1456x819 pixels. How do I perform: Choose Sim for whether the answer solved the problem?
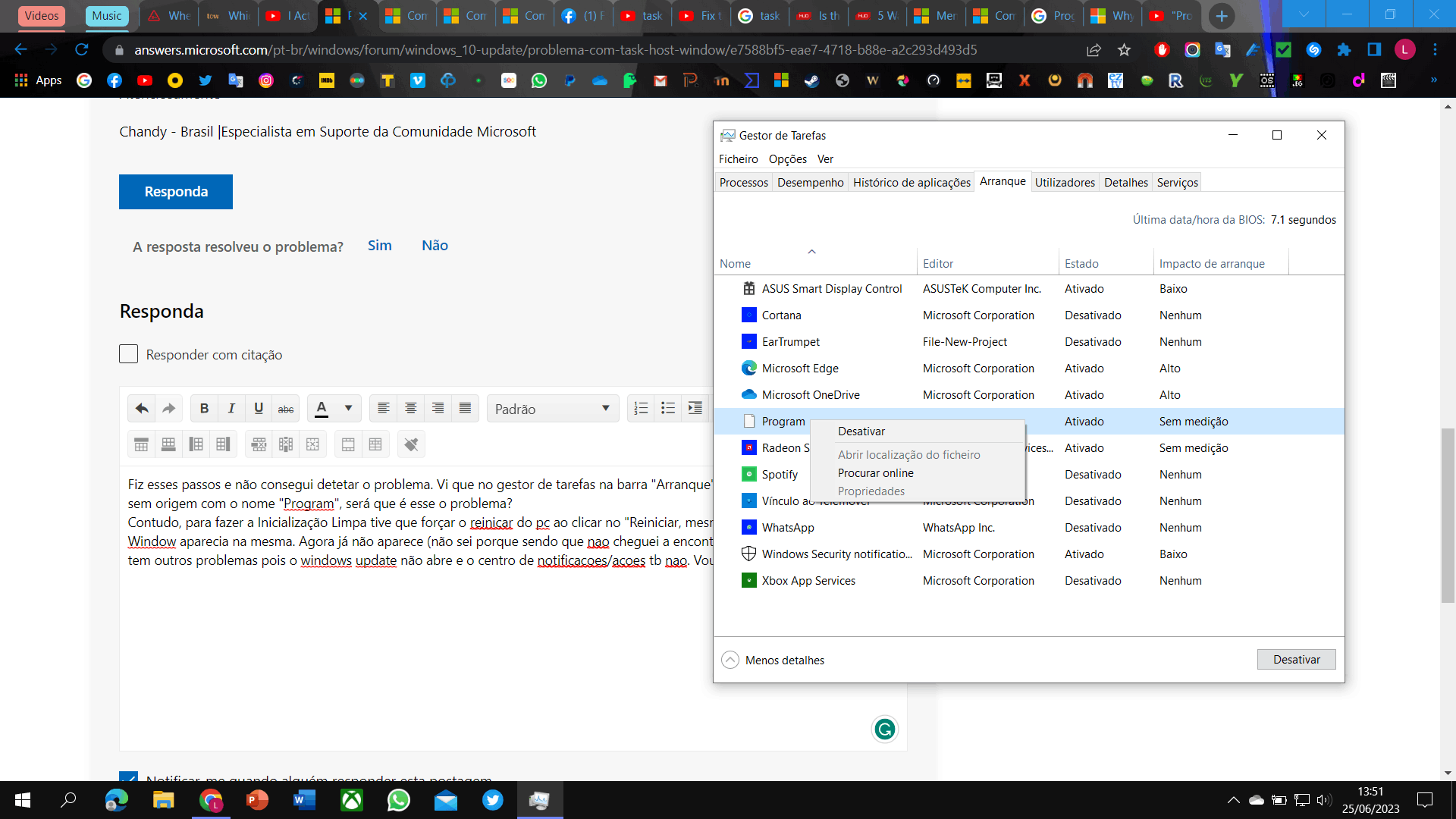[379, 246]
